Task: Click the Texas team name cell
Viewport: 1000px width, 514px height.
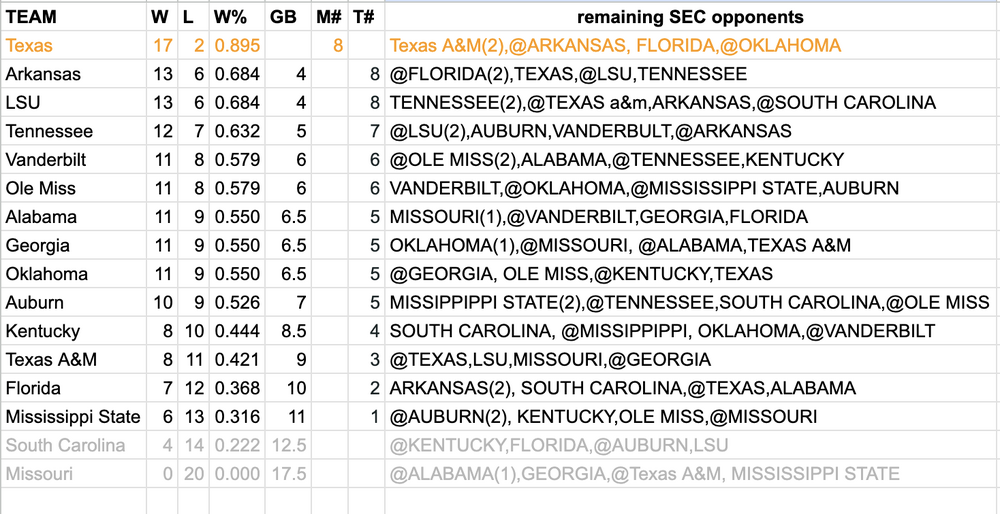Action: [x=29, y=46]
